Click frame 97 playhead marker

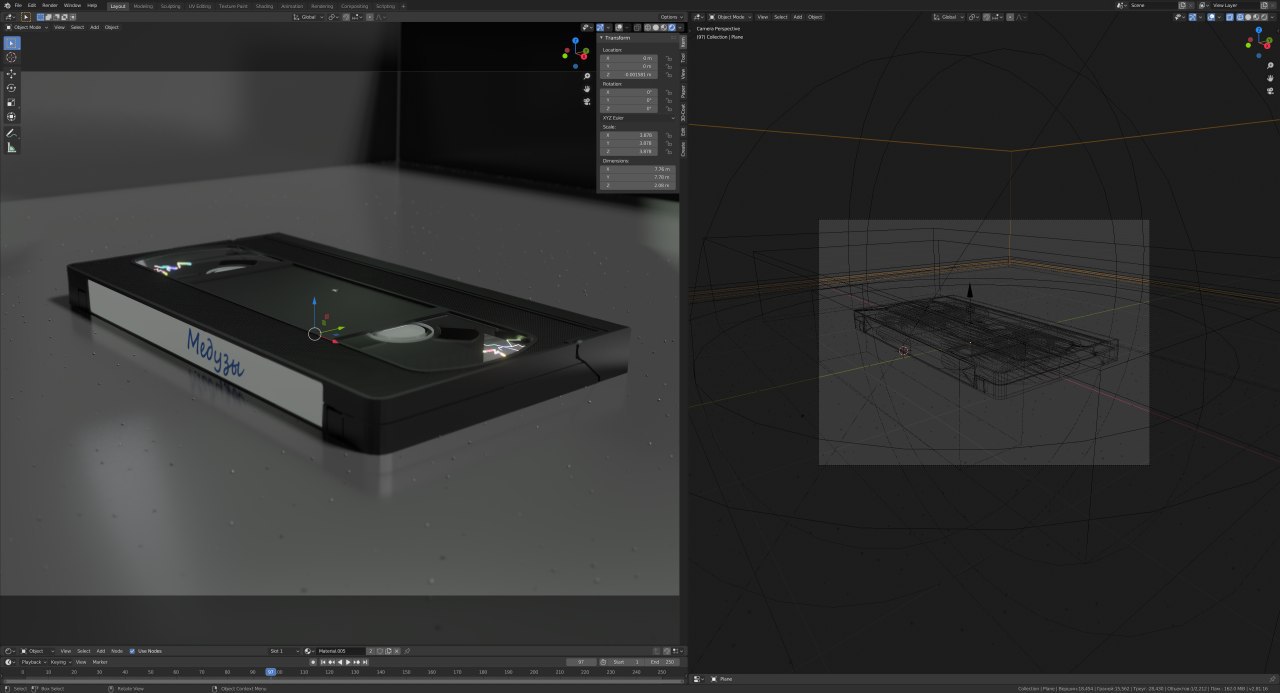(x=271, y=672)
